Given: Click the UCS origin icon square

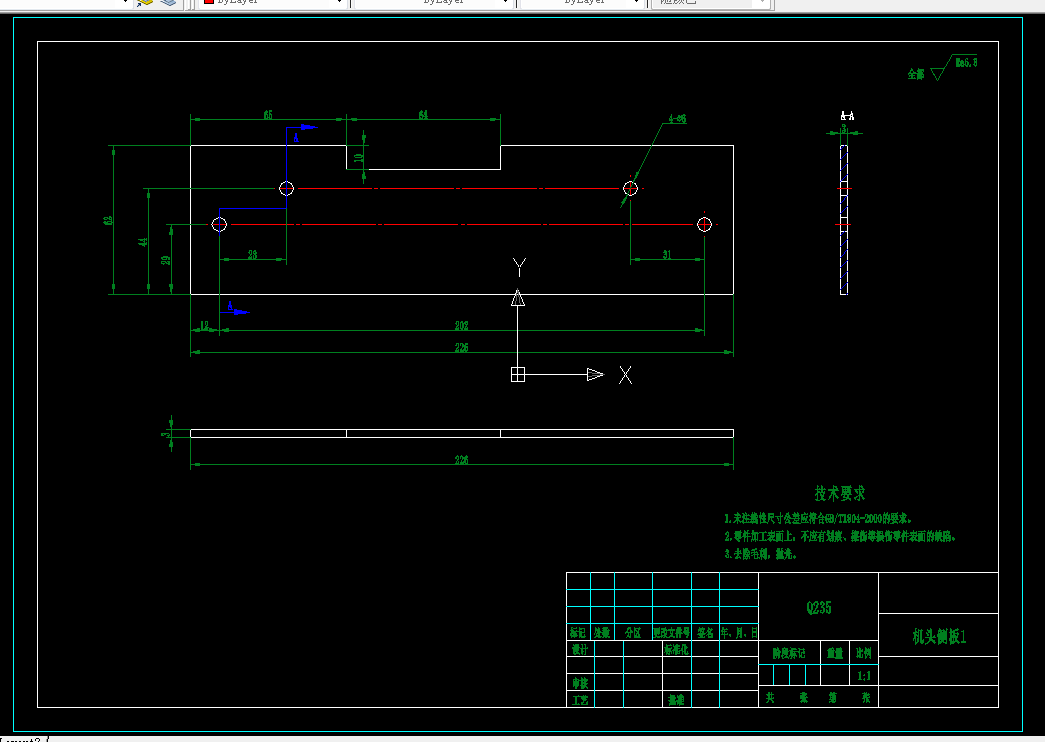Looking at the screenshot, I should [518, 375].
